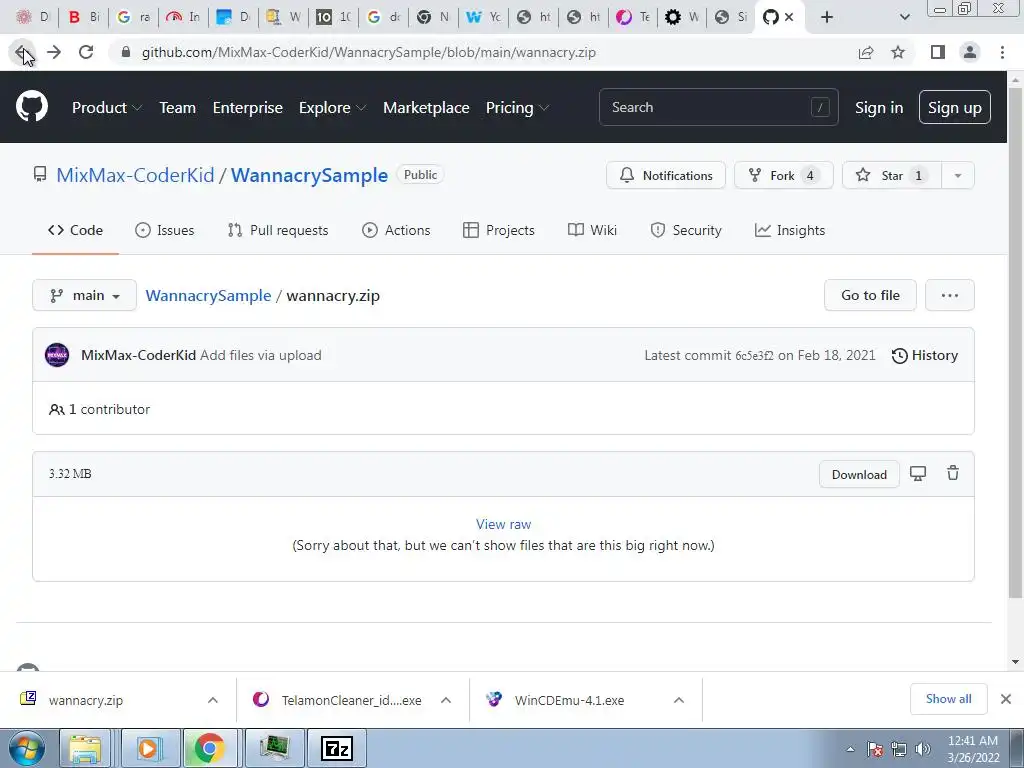Open Windows Explorer from taskbar

coord(85,748)
